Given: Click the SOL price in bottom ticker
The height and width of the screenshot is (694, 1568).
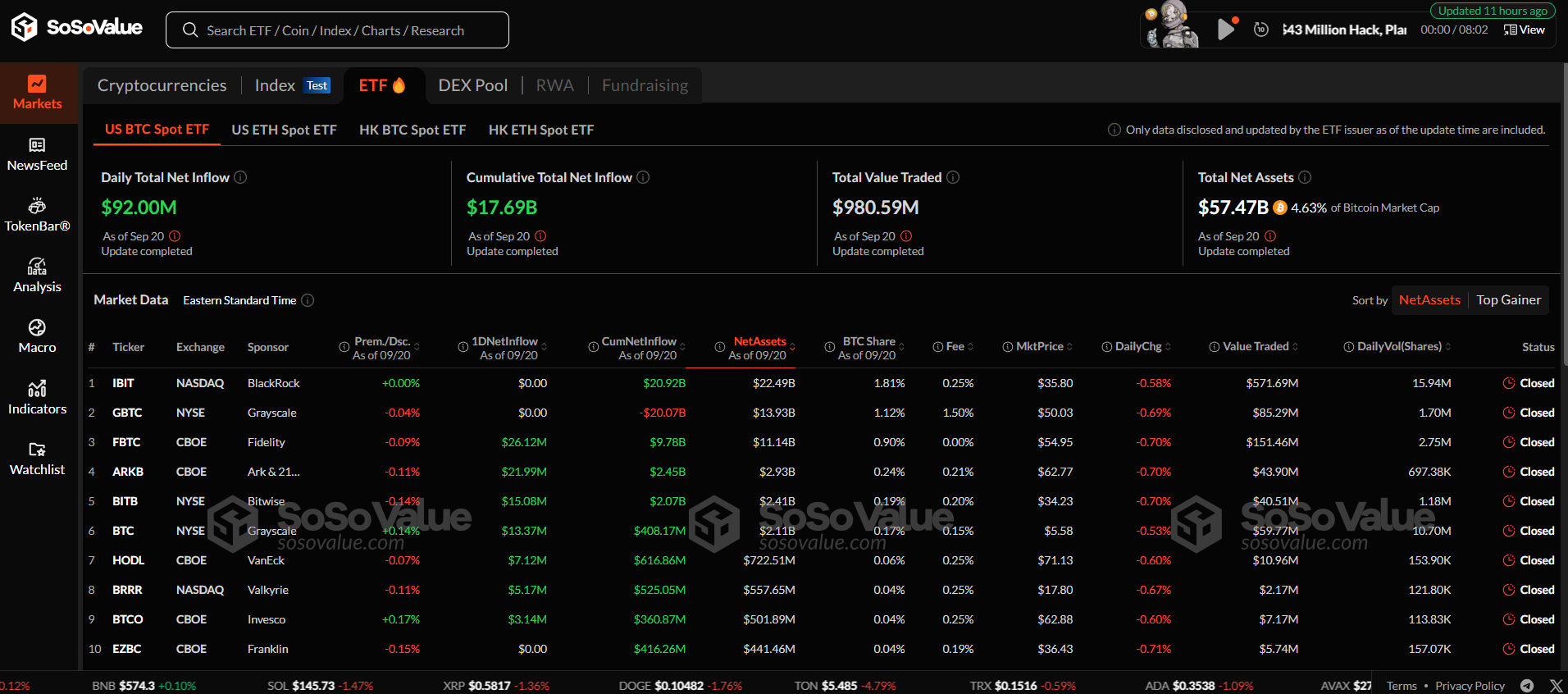Looking at the screenshot, I should point(313,686).
